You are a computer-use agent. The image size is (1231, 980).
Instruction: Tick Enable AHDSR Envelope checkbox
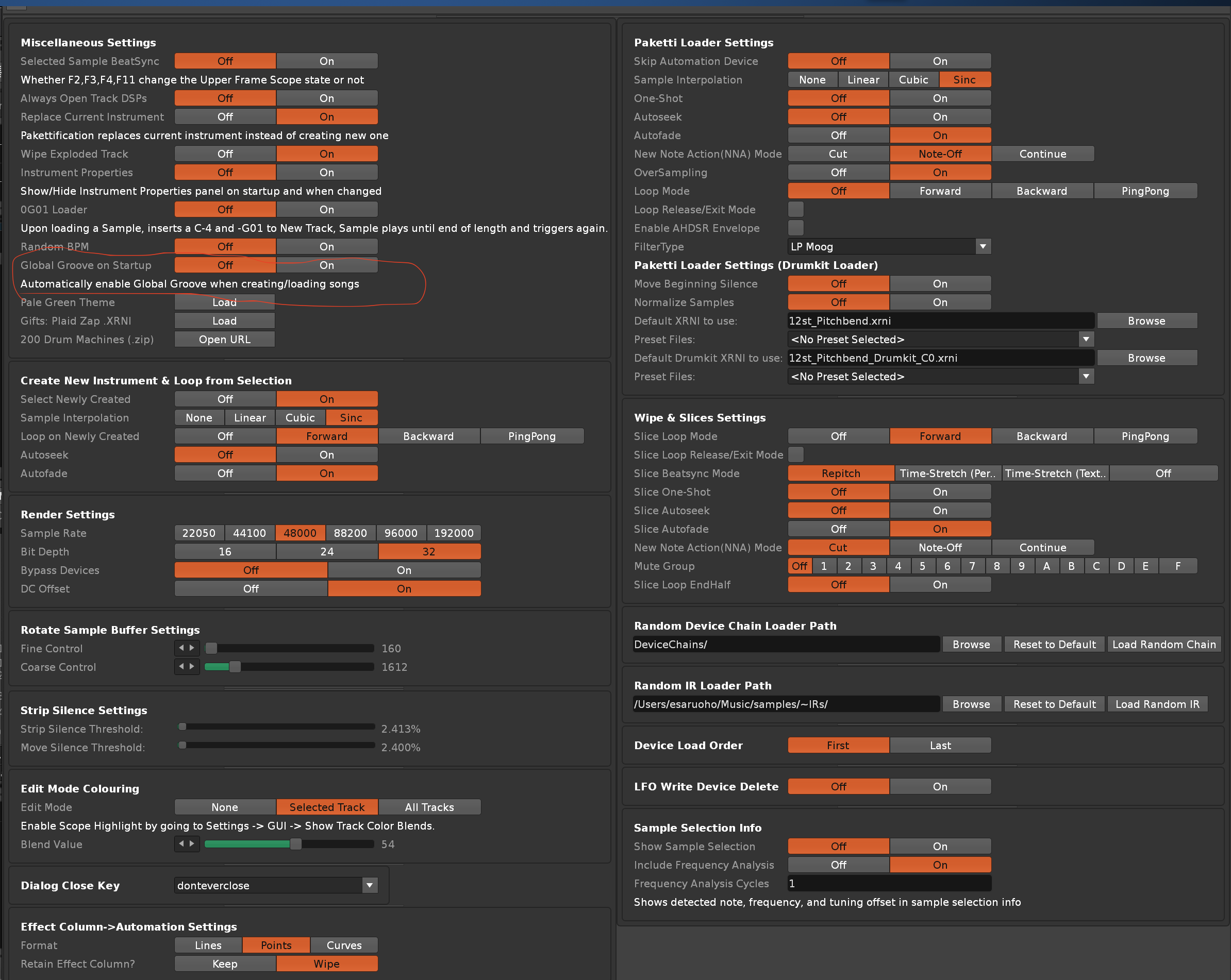(x=795, y=228)
